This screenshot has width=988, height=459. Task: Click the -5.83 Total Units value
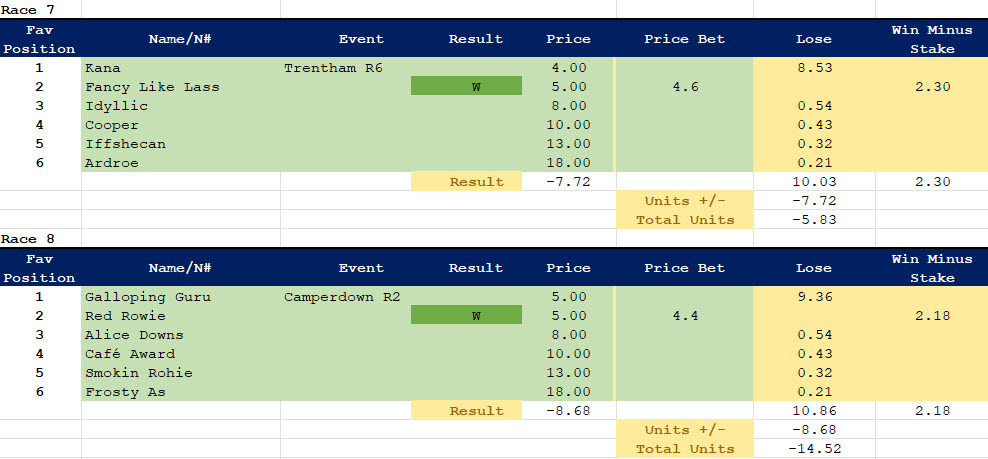(x=813, y=220)
